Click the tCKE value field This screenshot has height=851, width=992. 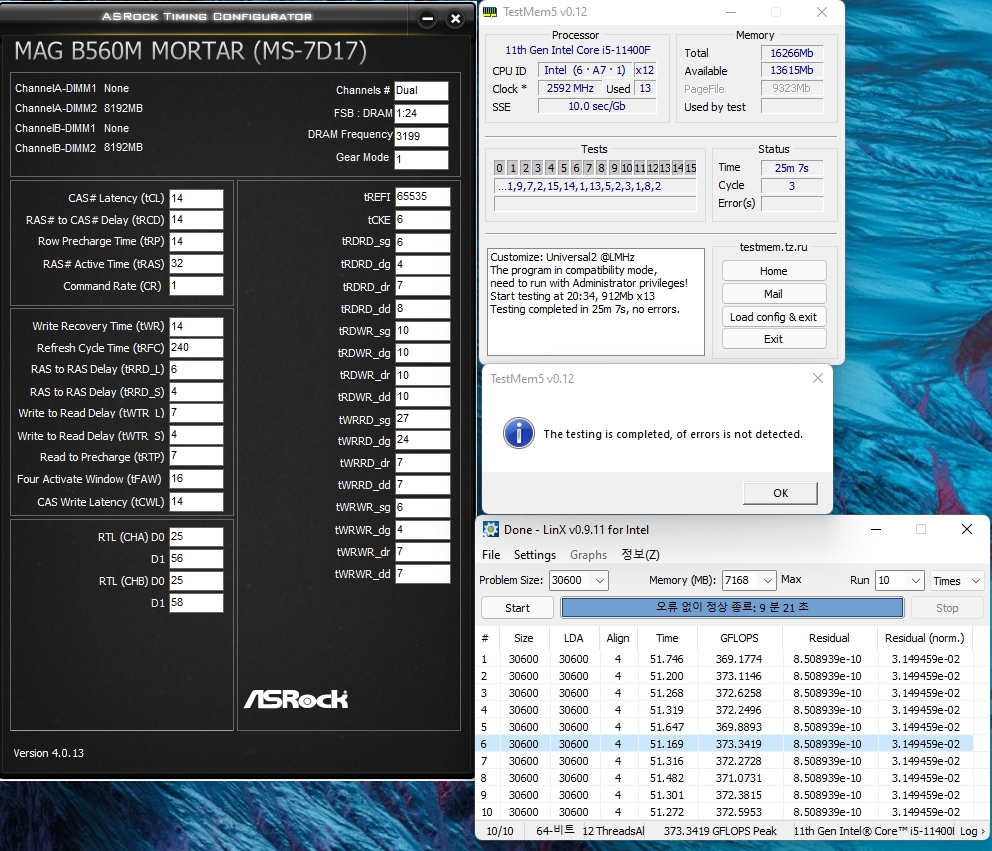click(x=423, y=220)
